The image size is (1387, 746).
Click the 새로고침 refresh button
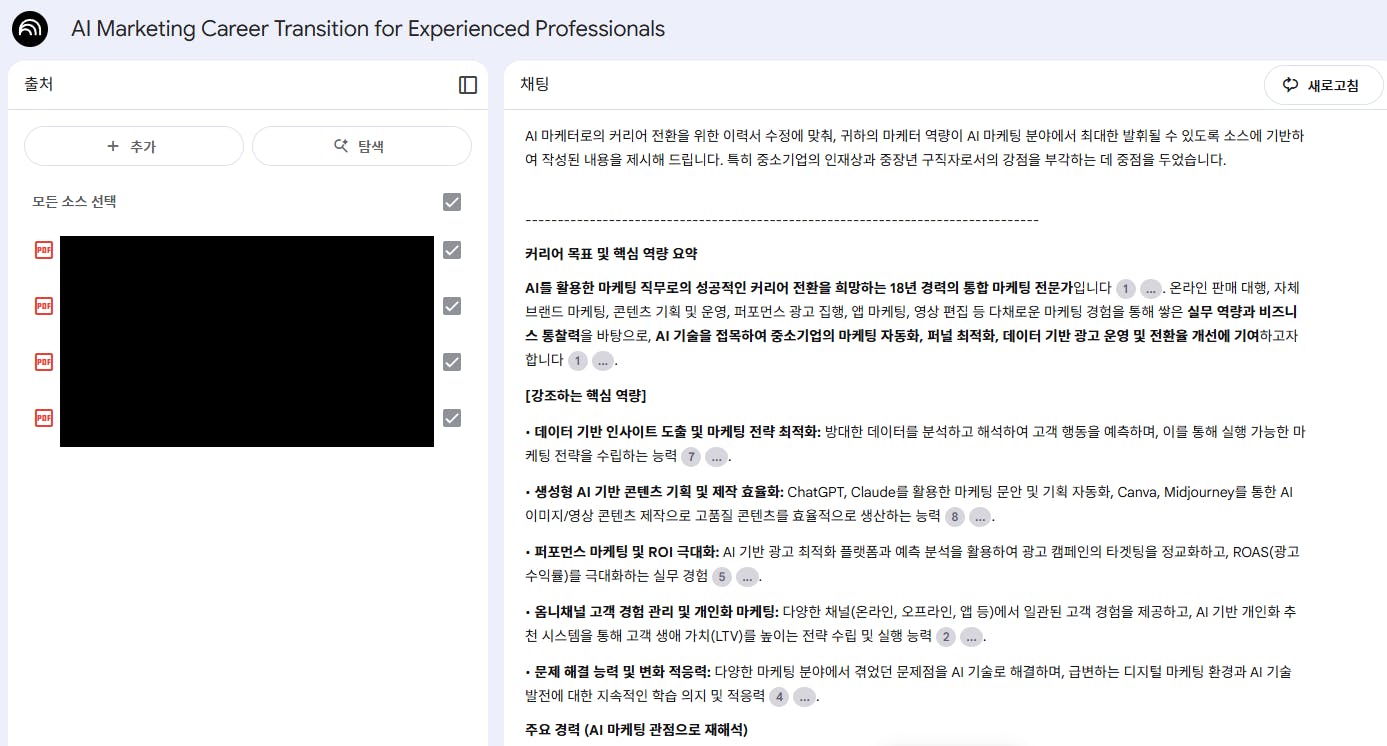tap(1324, 85)
